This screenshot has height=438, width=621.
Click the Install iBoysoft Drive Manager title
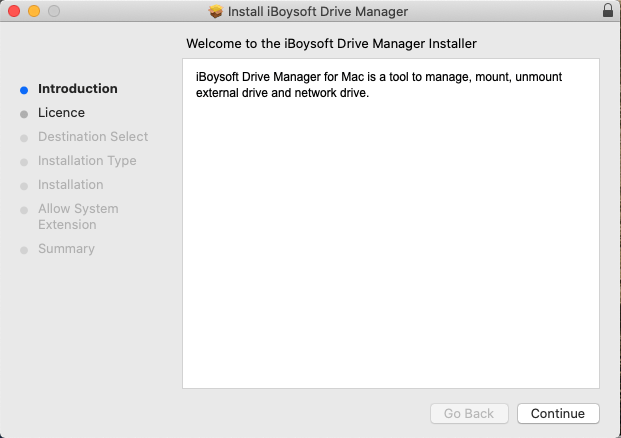[318, 11]
